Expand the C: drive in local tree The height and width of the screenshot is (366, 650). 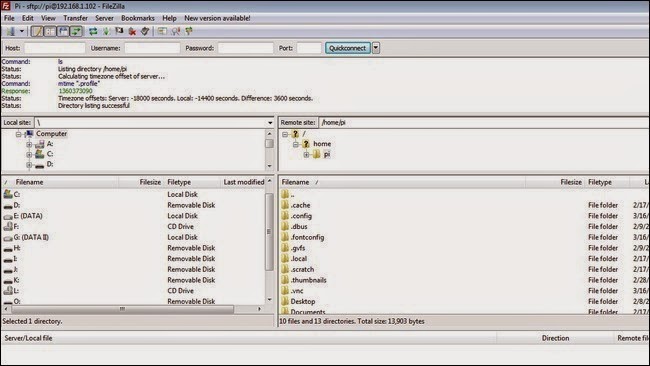(29, 154)
